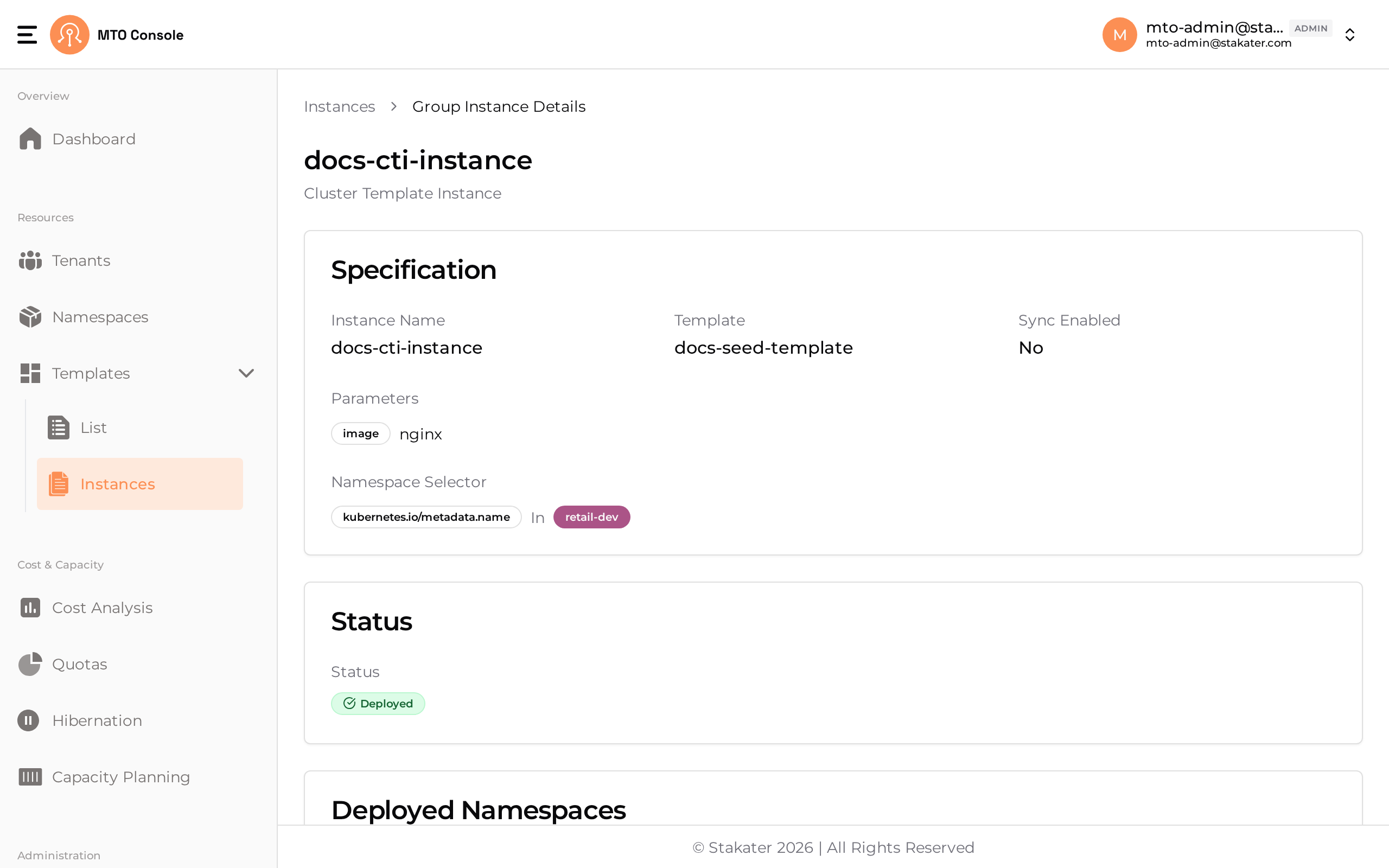
Task: Click the MTO Console logo icon
Action: pyautogui.click(x=69, y=34)
